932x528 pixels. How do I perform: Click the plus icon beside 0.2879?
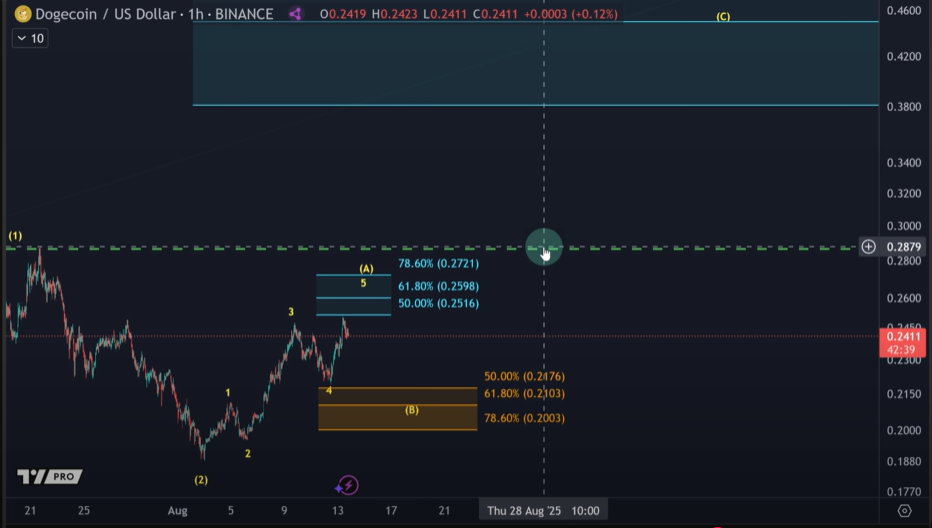point(868,246)
